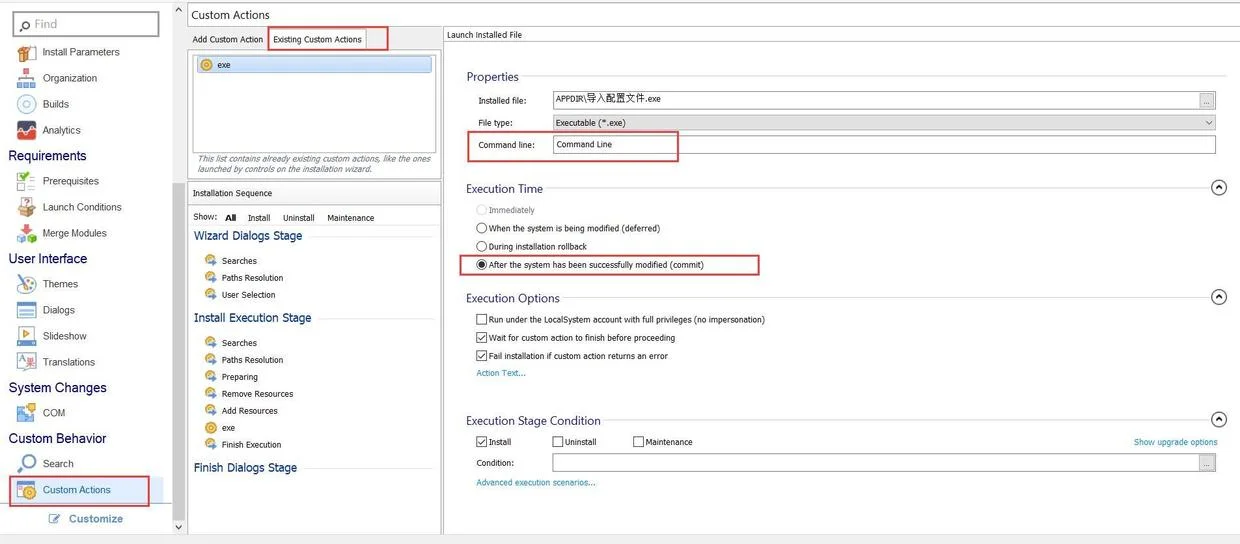1240x544 pixels.
Task: Click the Command line input field
Action: [884, 145]
